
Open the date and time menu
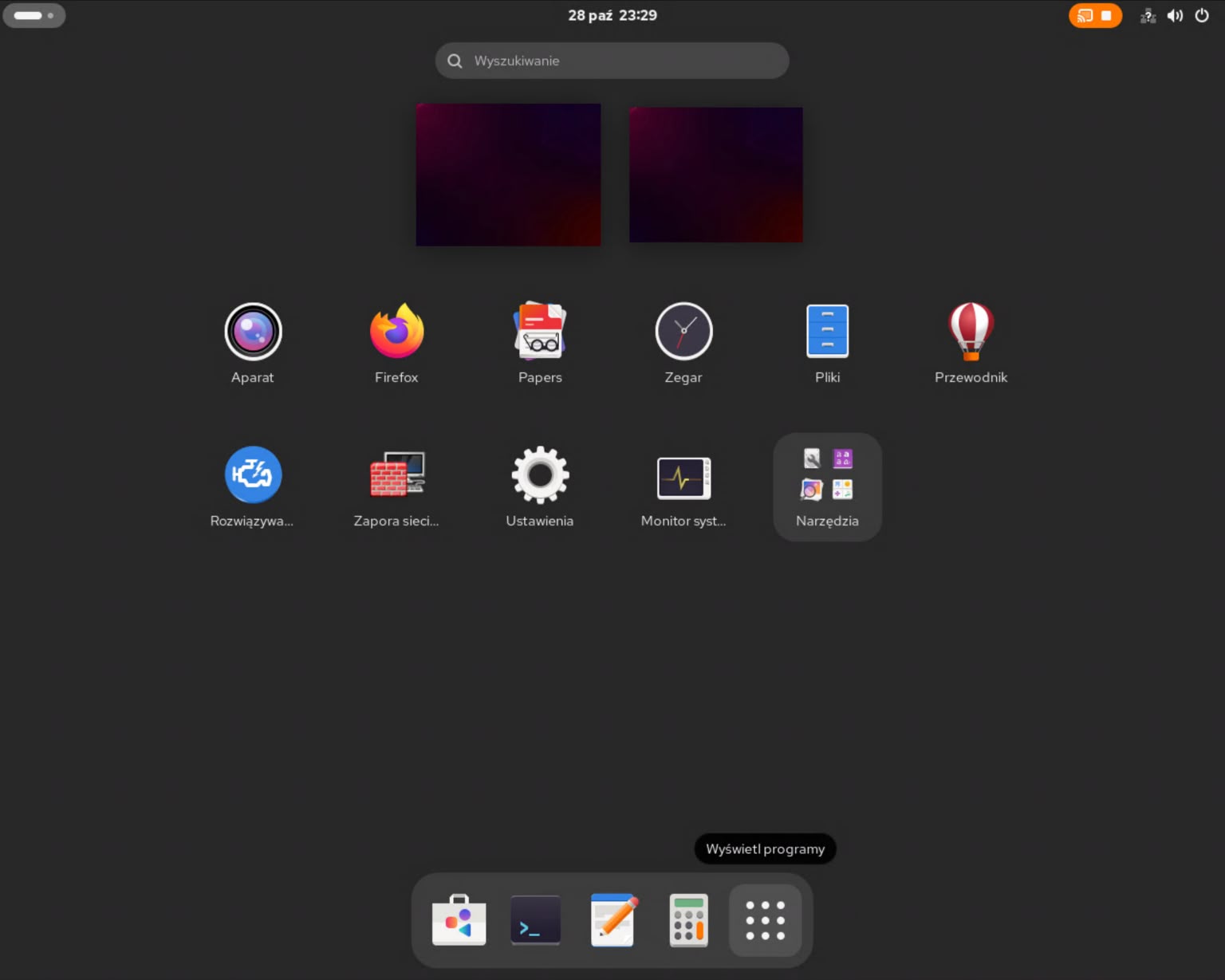coord(612,16)
